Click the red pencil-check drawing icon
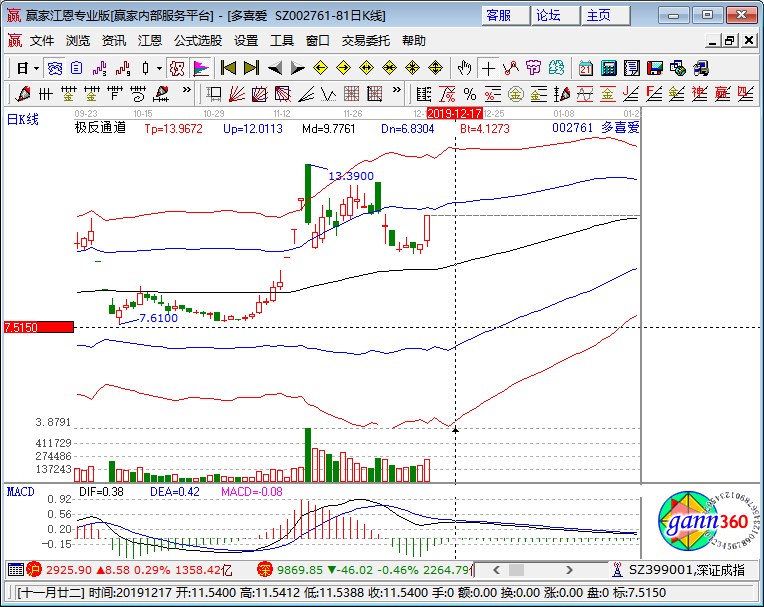 22,94
